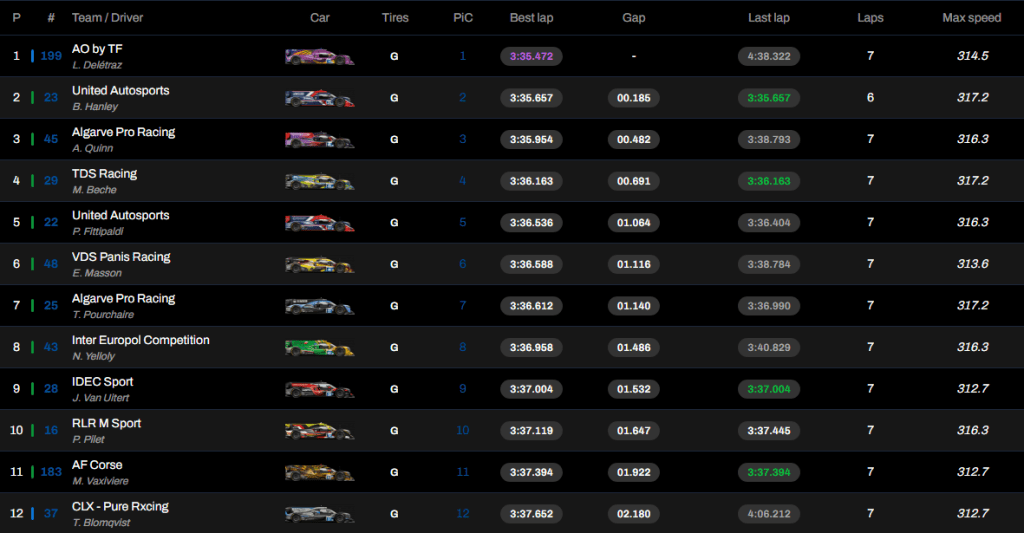Select driver L. Delétraz

click(97, 65)
